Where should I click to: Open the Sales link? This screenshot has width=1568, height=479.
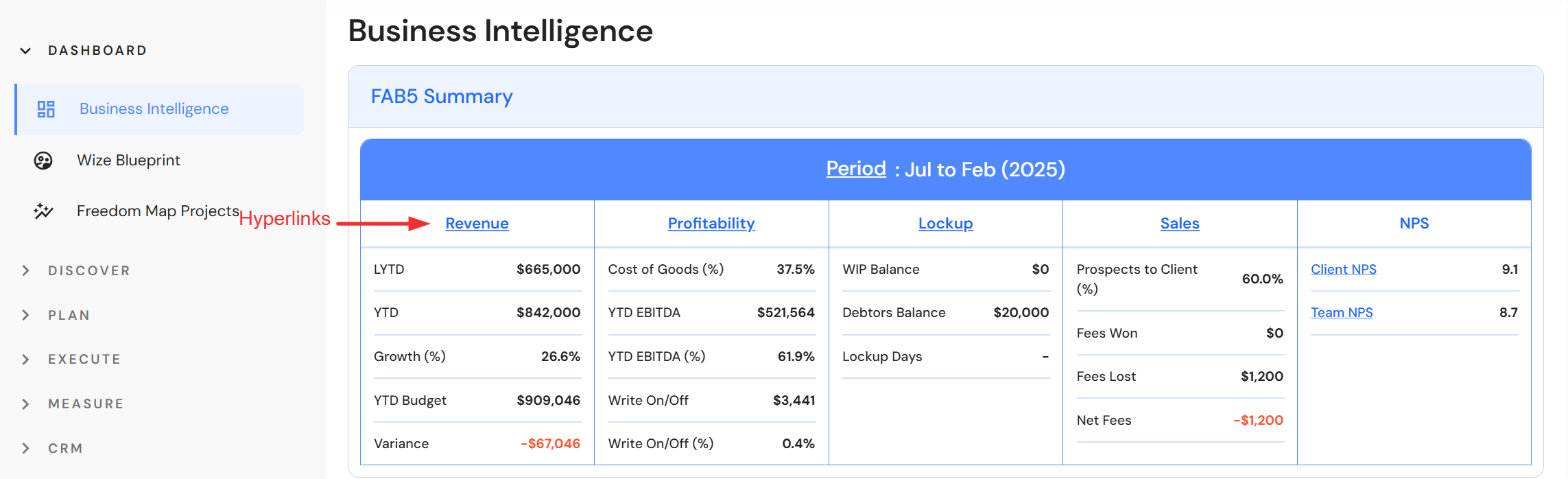1179,224
